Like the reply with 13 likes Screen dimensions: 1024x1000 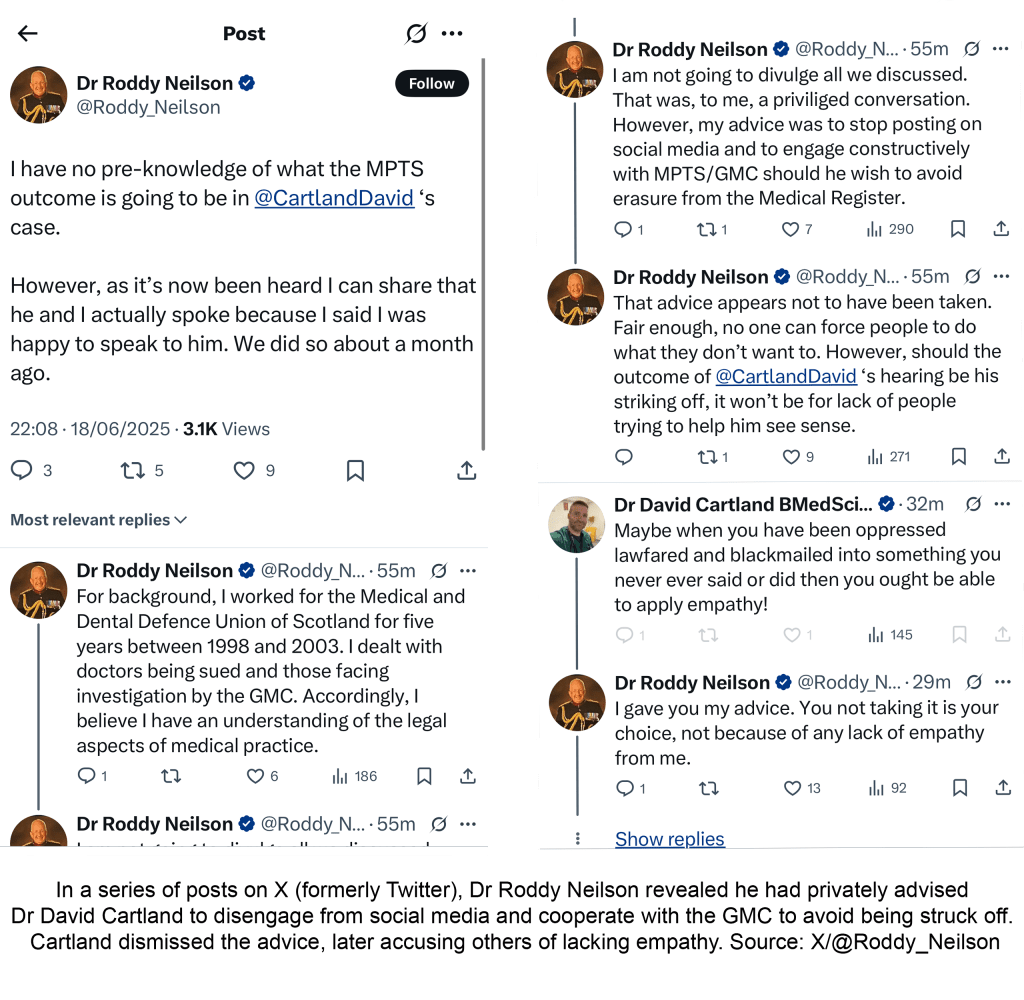[x=793, y=788]
